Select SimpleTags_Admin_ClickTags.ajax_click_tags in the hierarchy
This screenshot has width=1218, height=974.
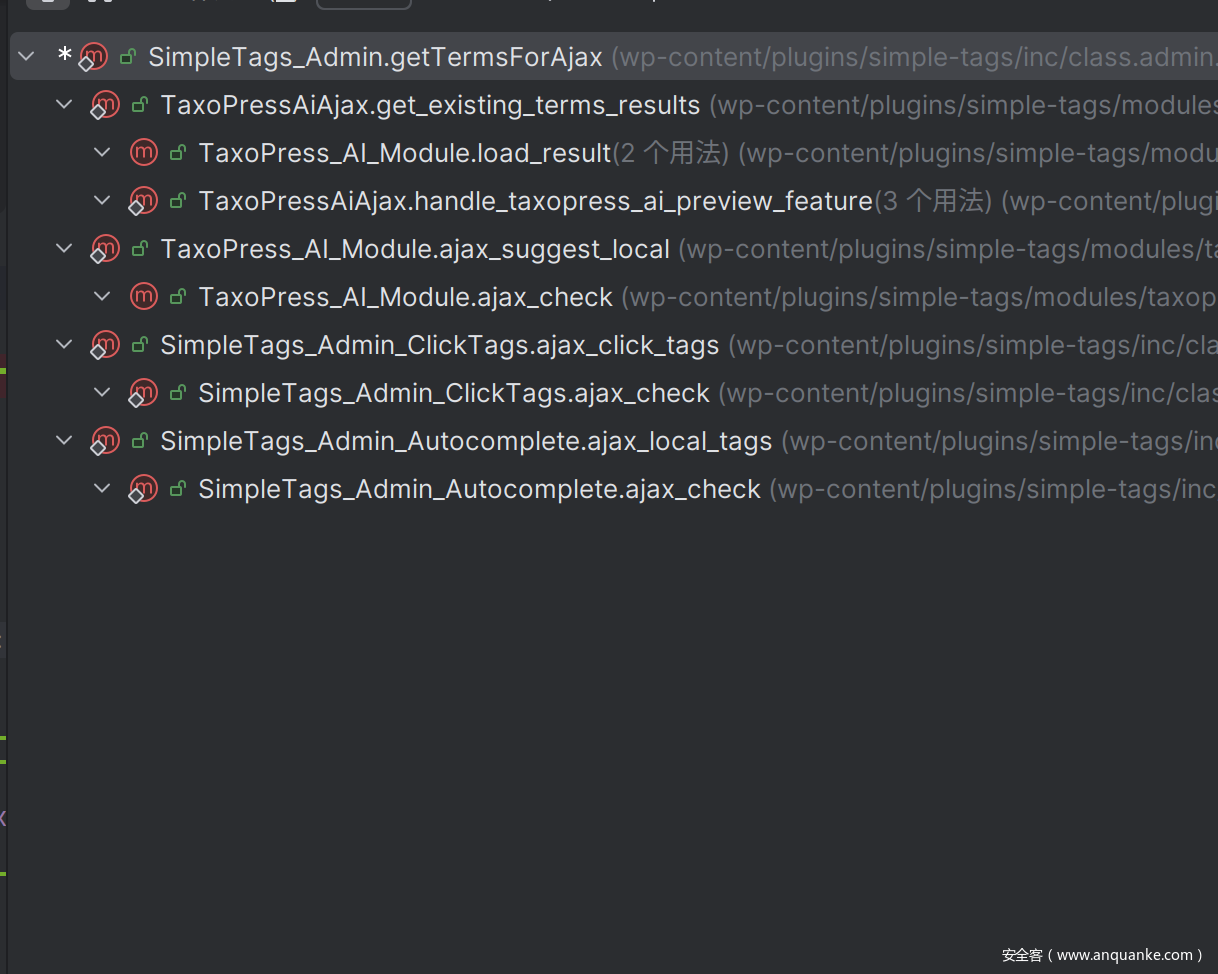click(439, 345)
